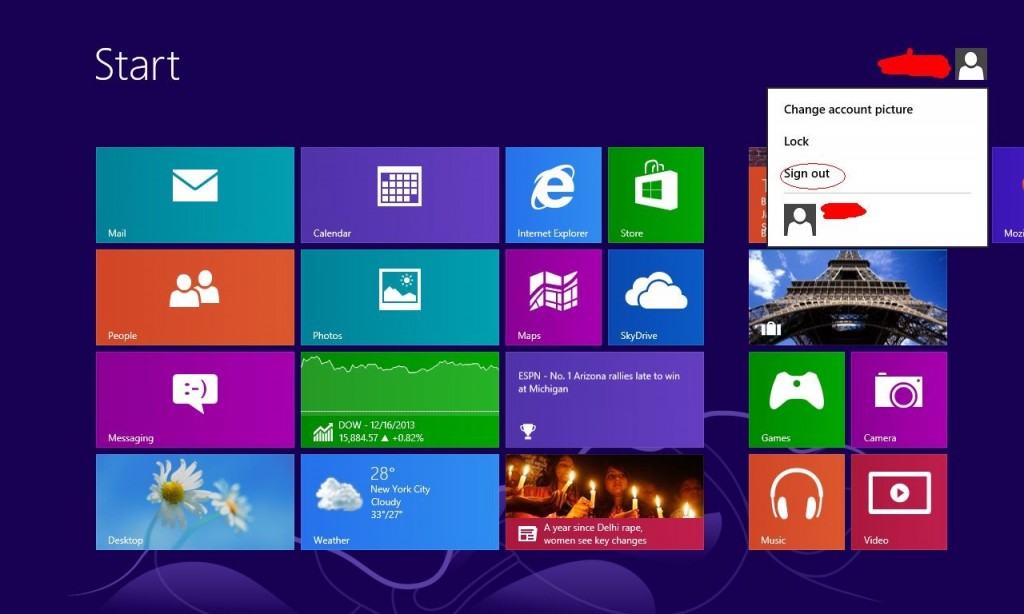Select Lock from the account menu
The height and width of the screenshot is (614, 1024).
click(796, 141)
